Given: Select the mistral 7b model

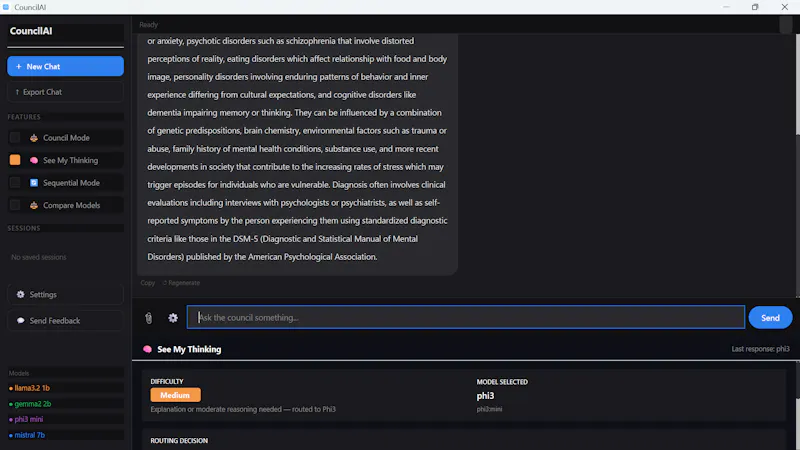Looking at the screenshot, I should tap(30, 435).
